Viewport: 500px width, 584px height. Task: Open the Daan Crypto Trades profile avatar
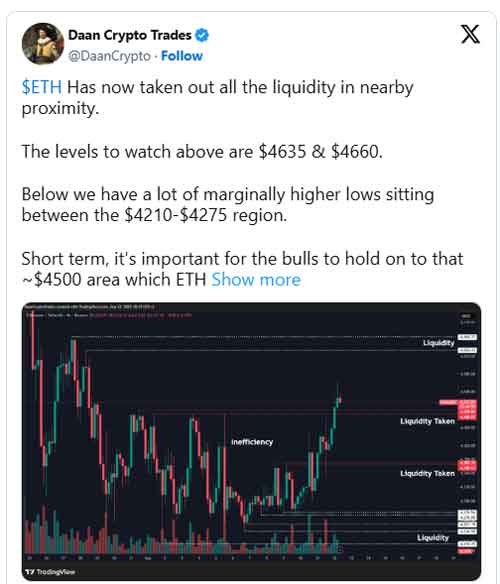[43, 44]
